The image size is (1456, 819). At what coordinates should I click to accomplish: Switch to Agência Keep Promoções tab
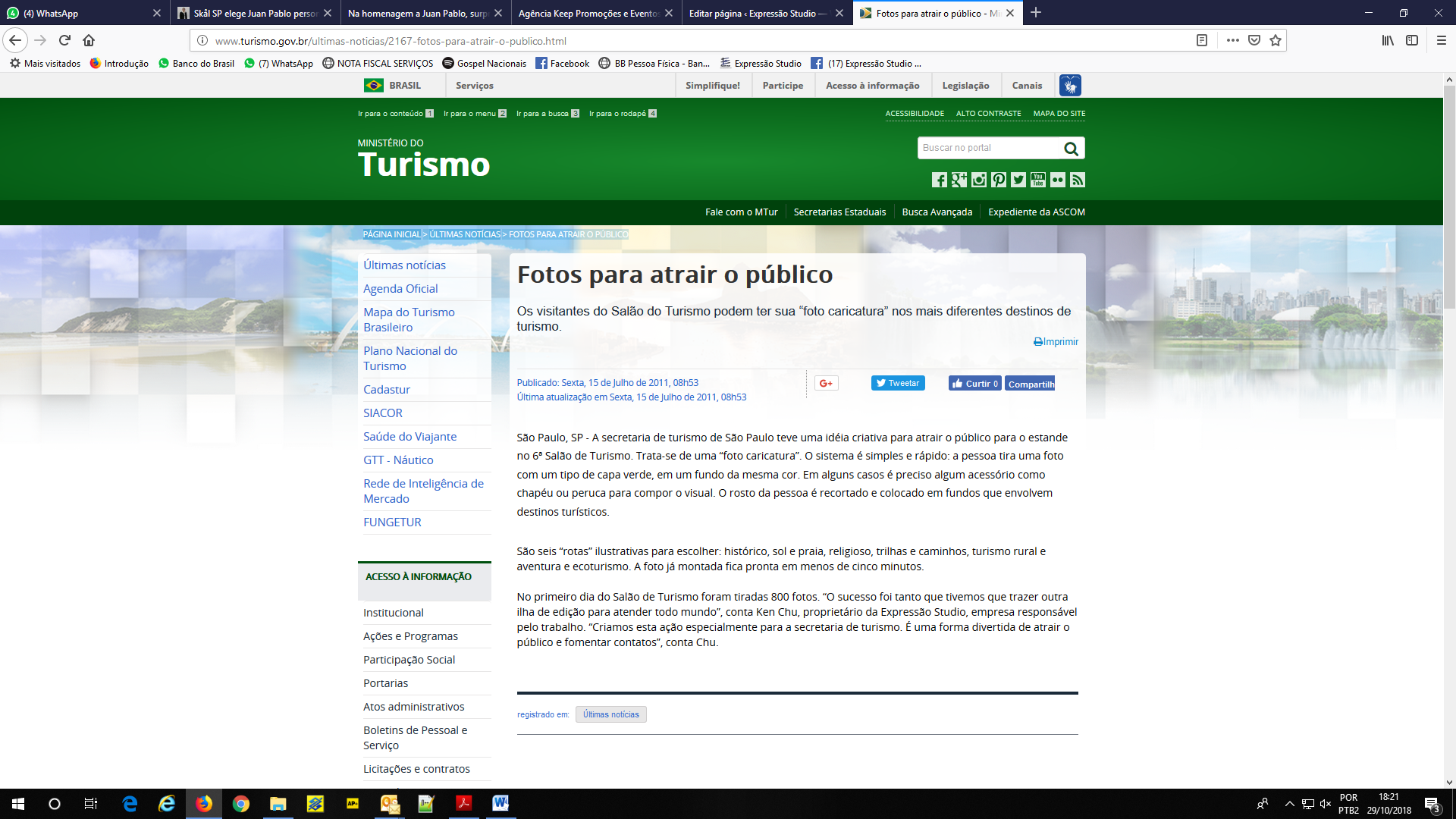[596, 13]
